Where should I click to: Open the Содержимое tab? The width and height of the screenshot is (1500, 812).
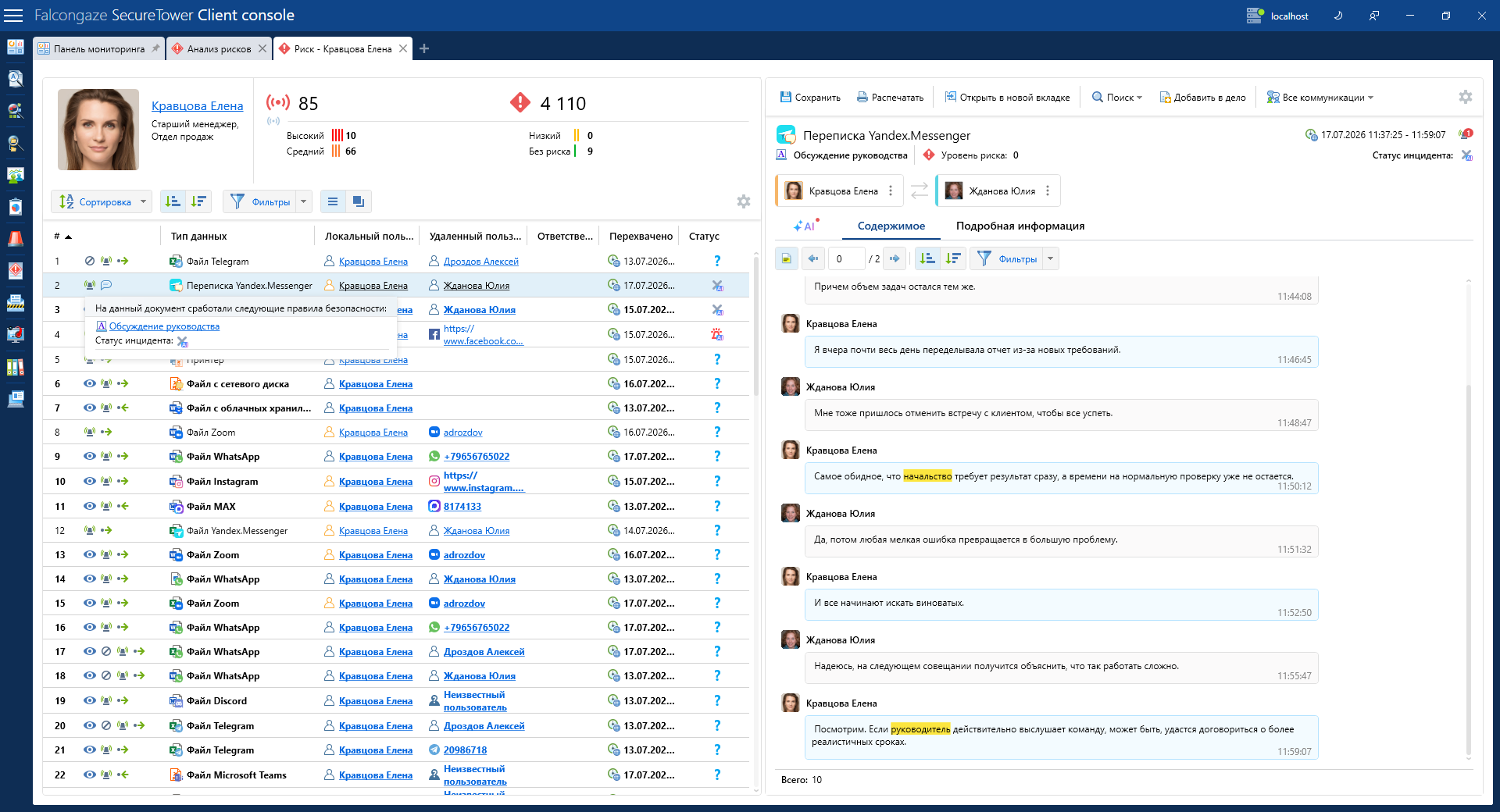tap(891, 226)
